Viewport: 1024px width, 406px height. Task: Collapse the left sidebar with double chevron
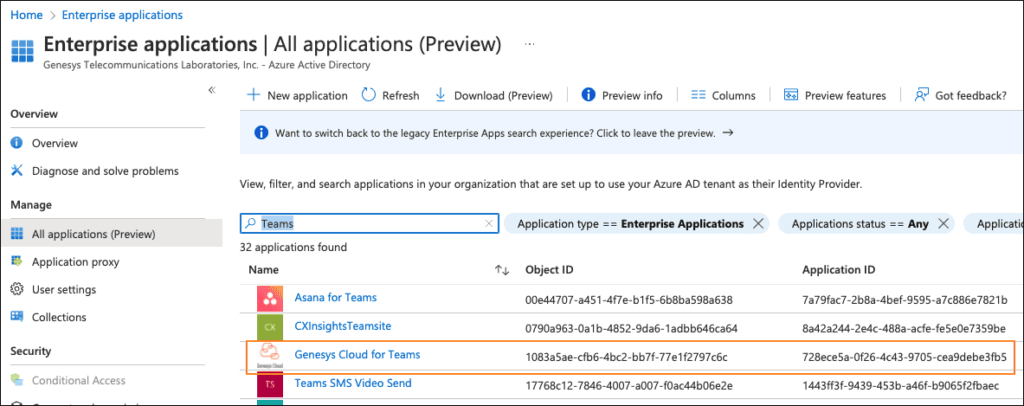click(211, 90)
